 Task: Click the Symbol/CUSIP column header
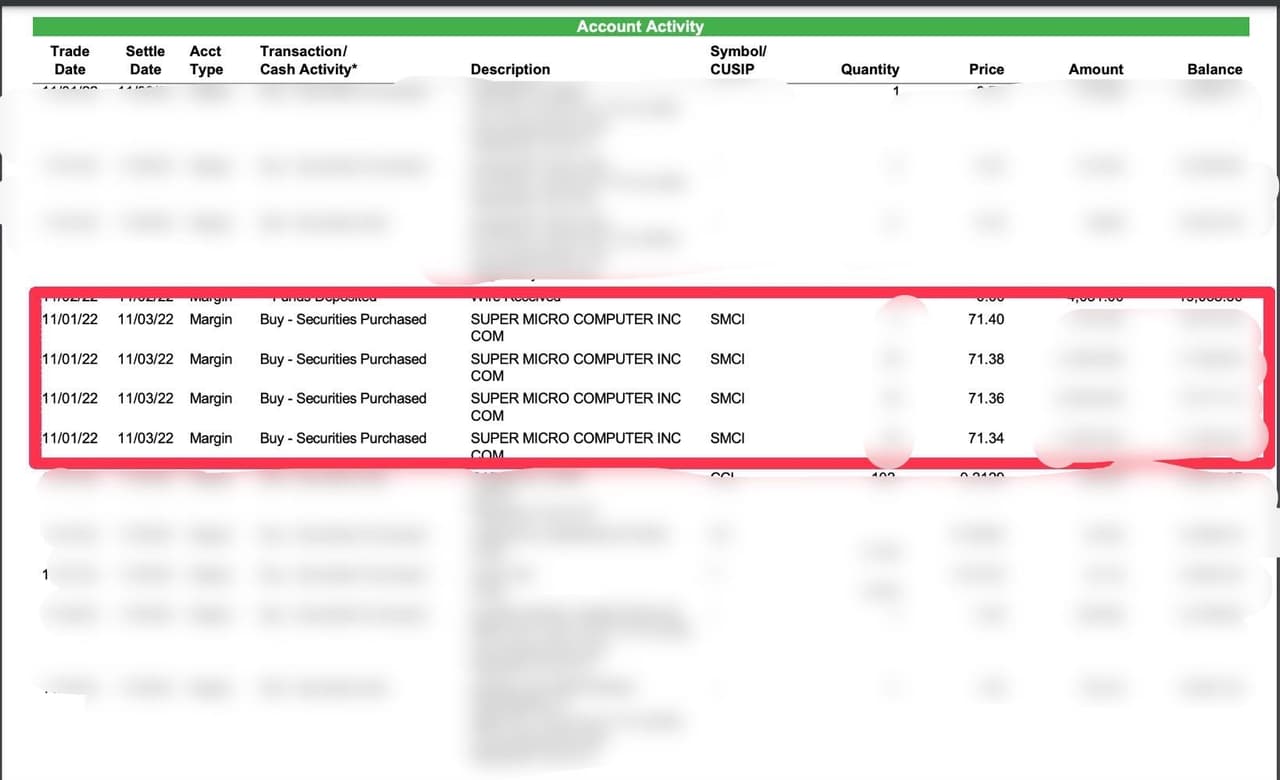click(x=737, y=60)
